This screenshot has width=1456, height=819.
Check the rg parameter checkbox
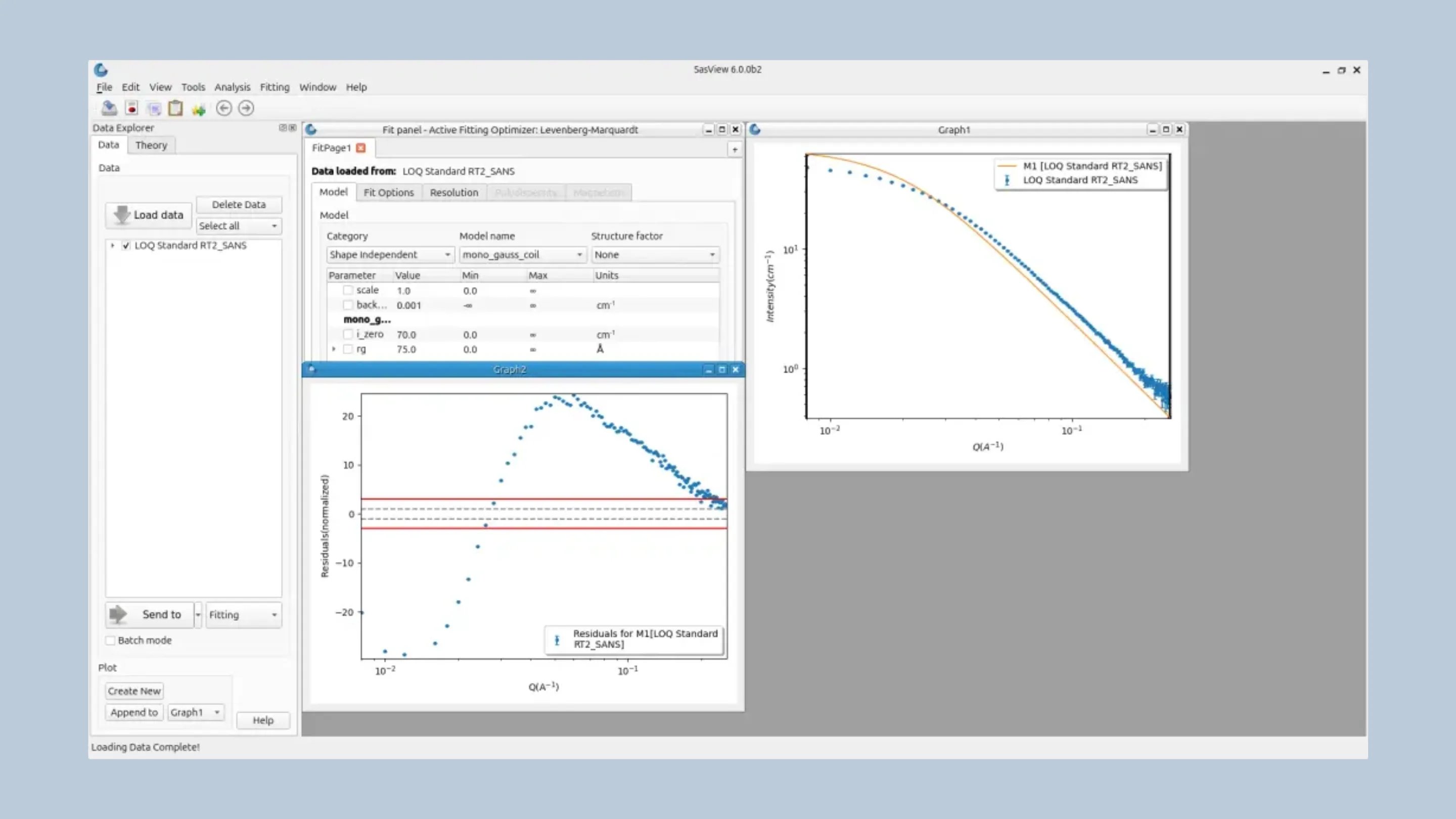click(348, 349)
